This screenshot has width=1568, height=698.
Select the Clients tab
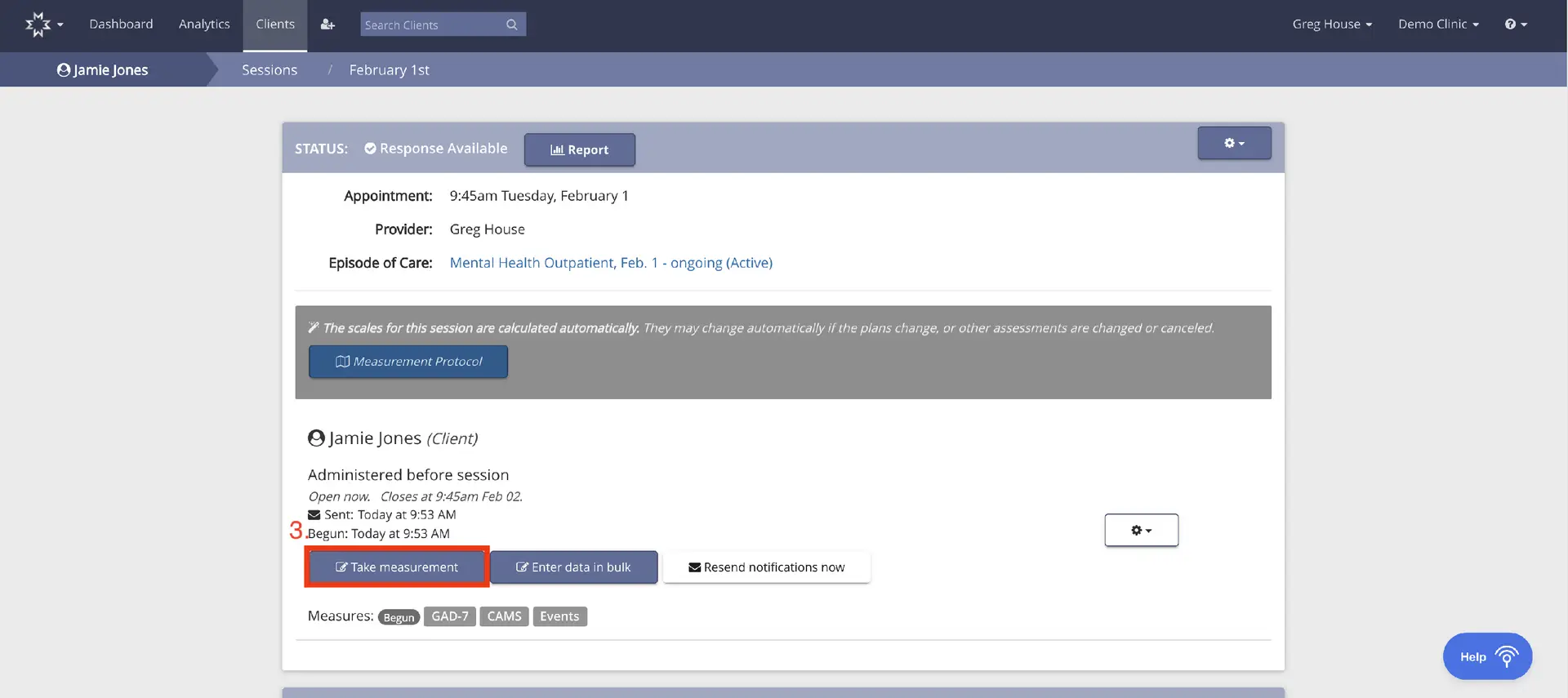point(275,24)
